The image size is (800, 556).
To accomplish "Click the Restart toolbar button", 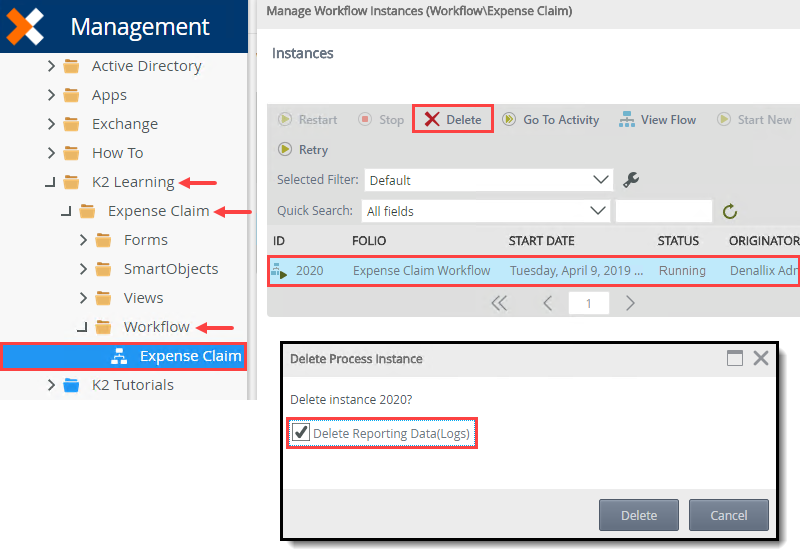I will pos(308,119).
